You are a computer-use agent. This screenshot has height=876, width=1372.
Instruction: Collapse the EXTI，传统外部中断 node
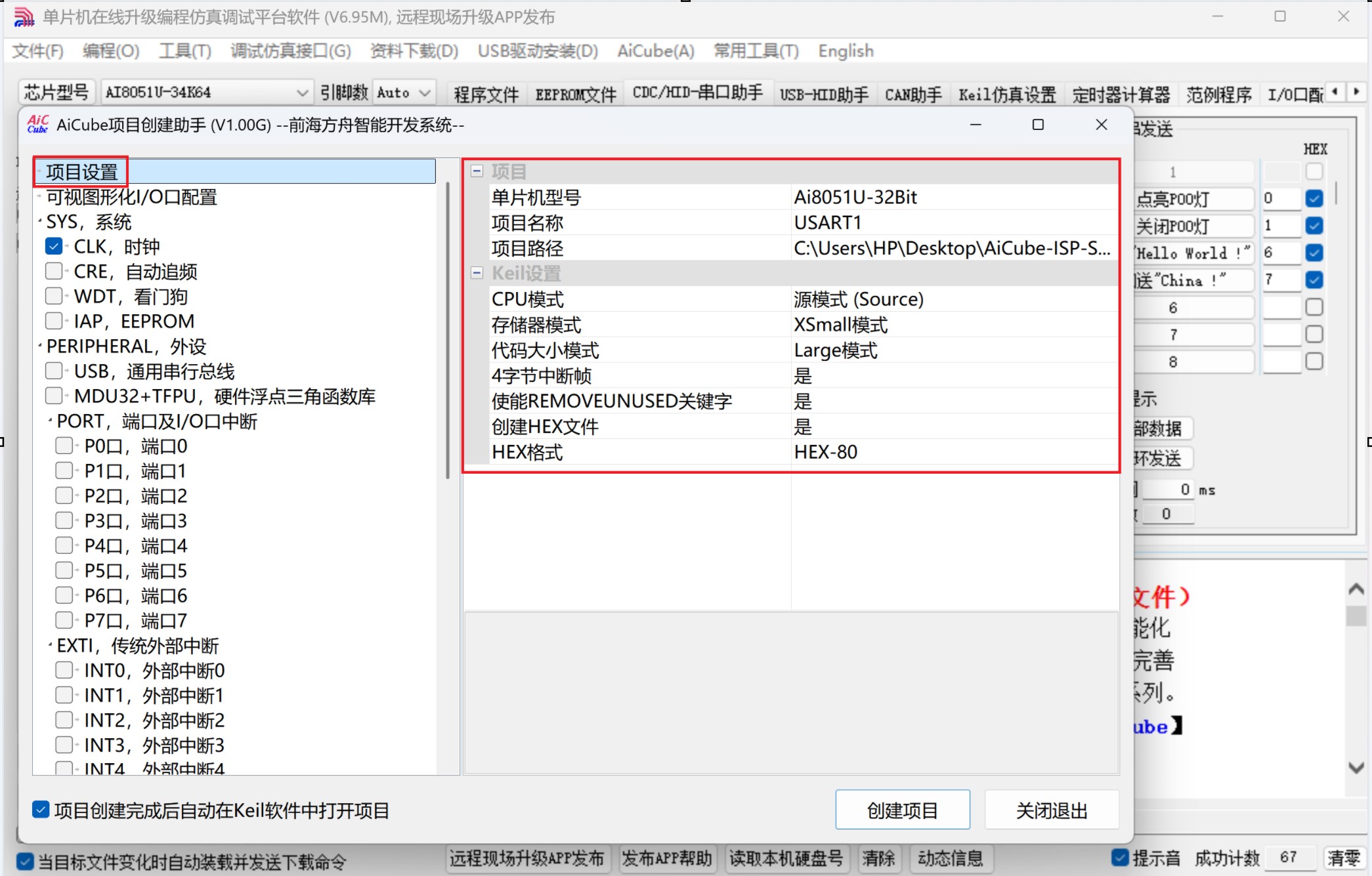tap(51, 644)
